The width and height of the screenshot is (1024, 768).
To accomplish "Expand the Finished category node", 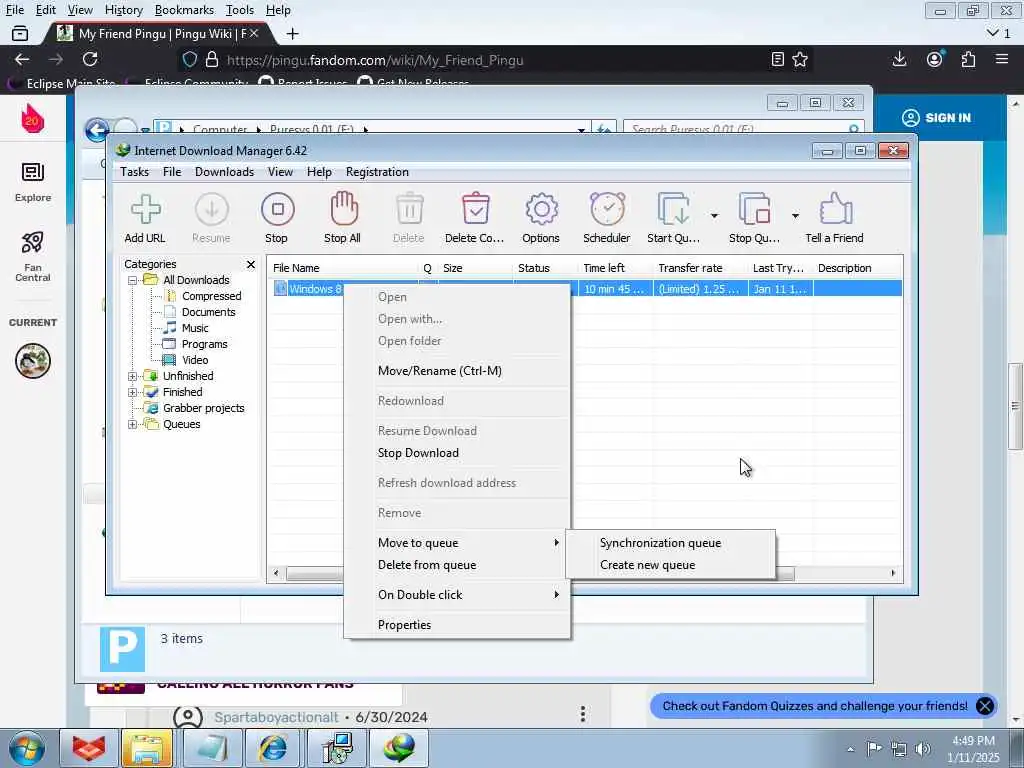I will (133, 392).
